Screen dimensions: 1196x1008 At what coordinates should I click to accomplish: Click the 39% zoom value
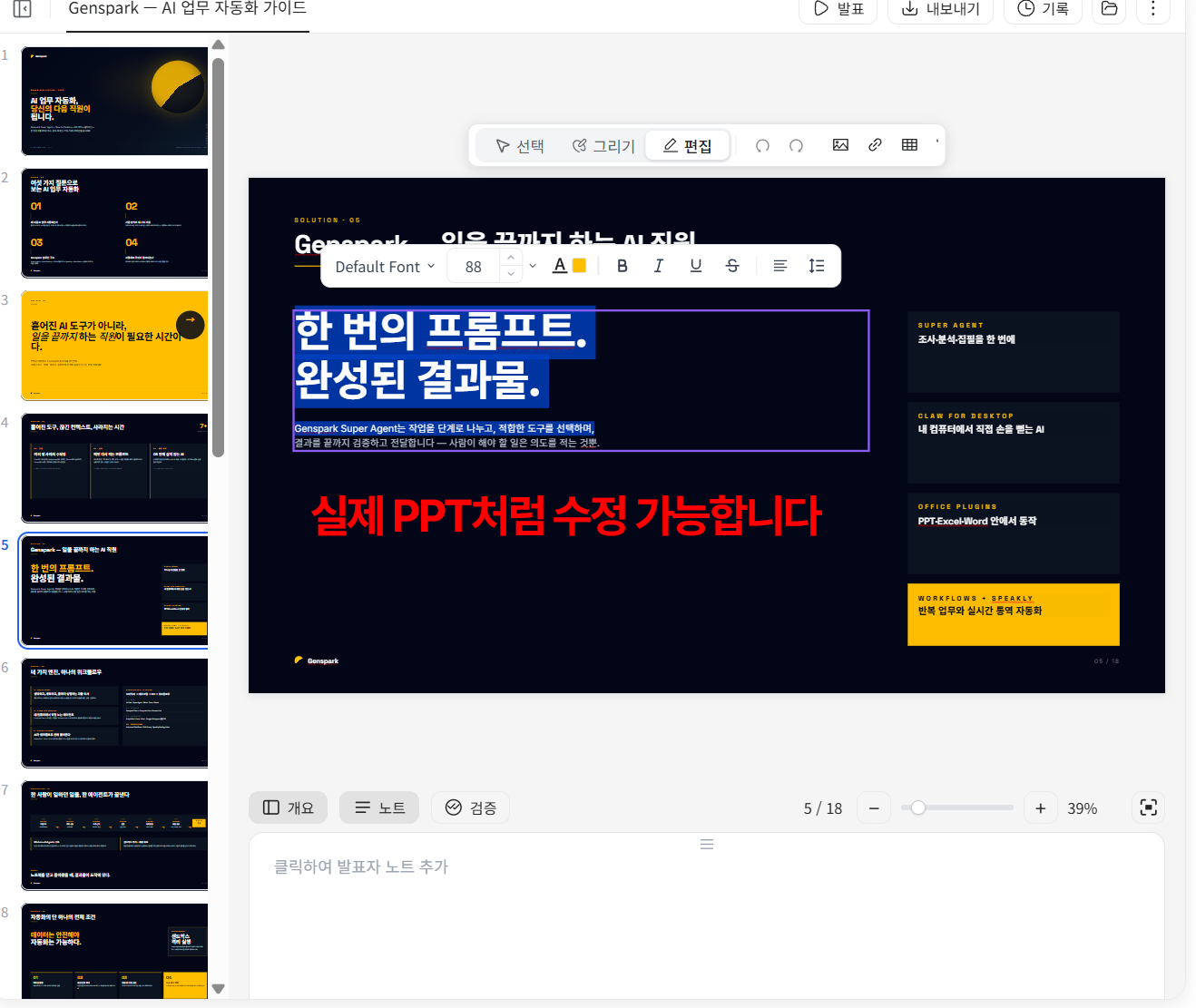pyautogui.click(x=1082, y=808)
